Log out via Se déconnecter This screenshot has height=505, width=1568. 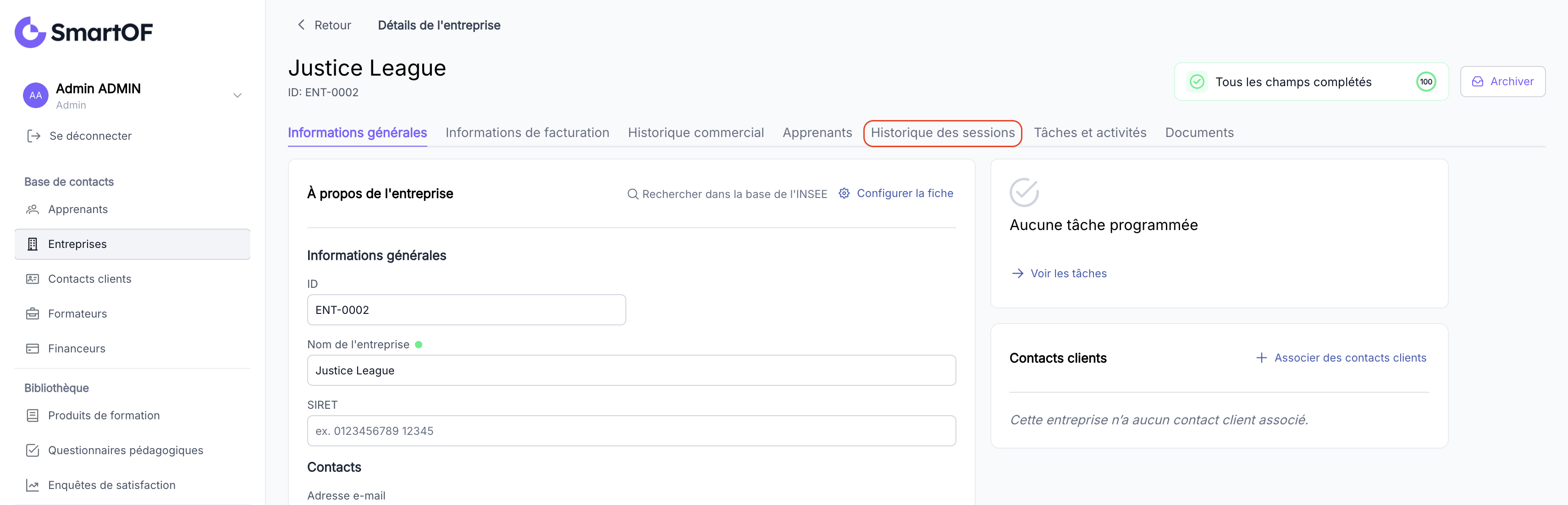click(90, 136)
